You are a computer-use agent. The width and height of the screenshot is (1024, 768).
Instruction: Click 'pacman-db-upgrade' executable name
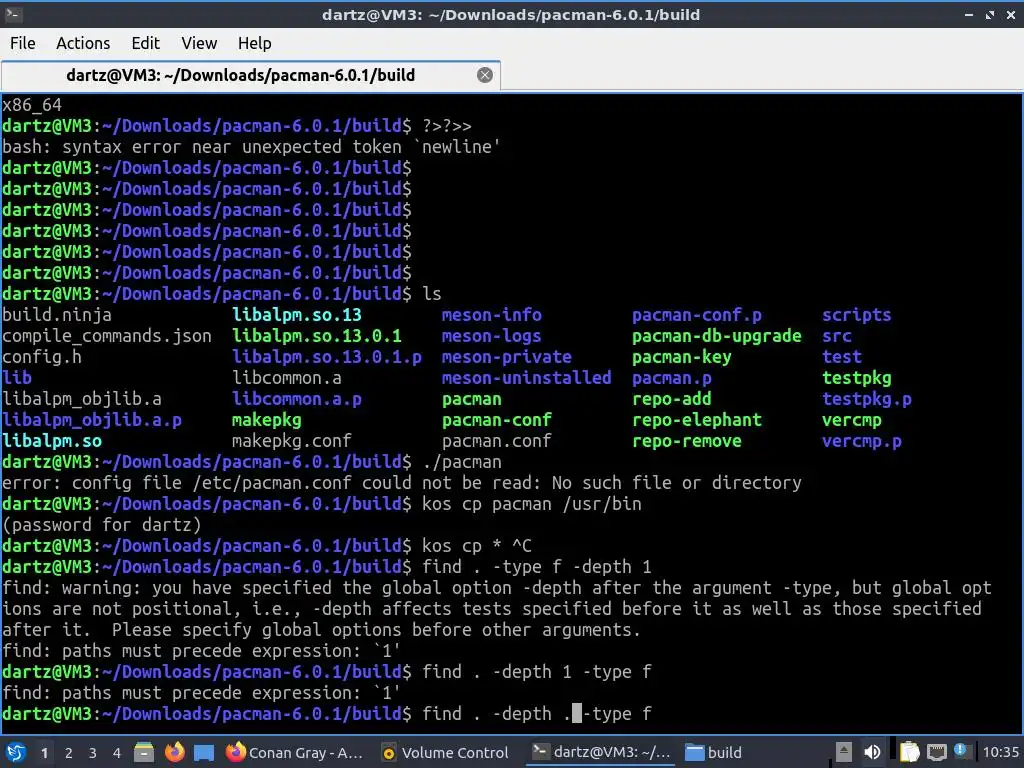point(716,336)
